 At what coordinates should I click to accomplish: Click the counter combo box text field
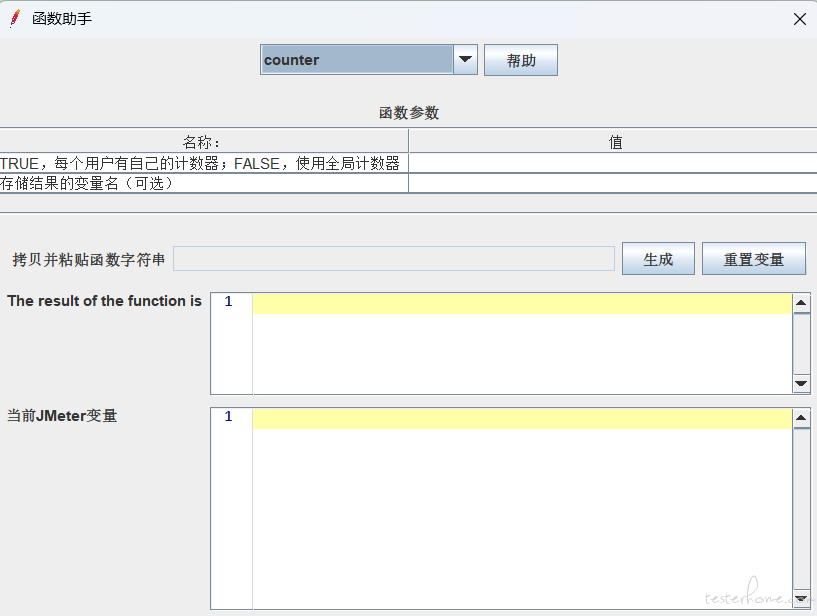click(x=357, y=60)
